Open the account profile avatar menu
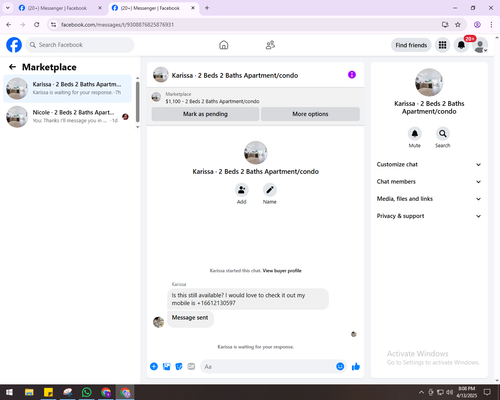Viewport: 500px width, 400px height. tap(480, 46)
